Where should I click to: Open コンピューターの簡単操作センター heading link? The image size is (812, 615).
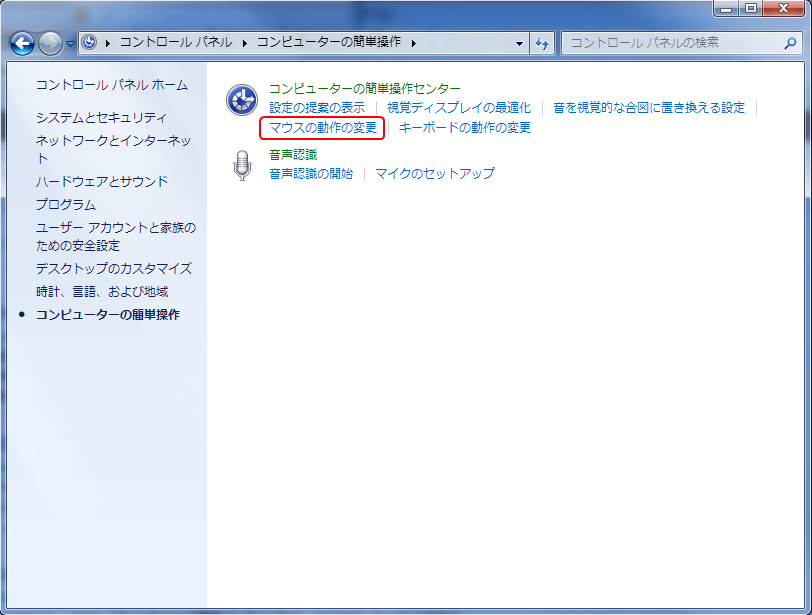[x=365, y=89]
